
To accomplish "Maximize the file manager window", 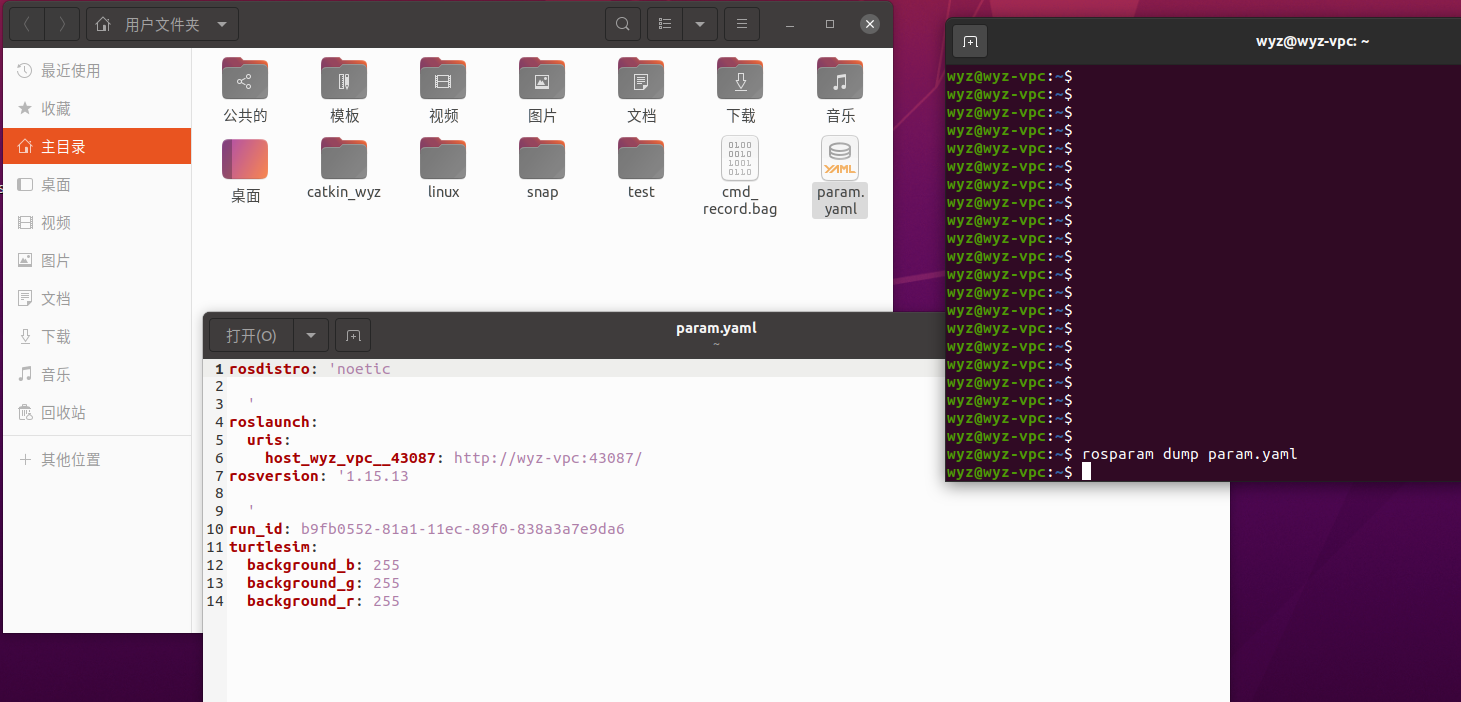I will (830, 24).
